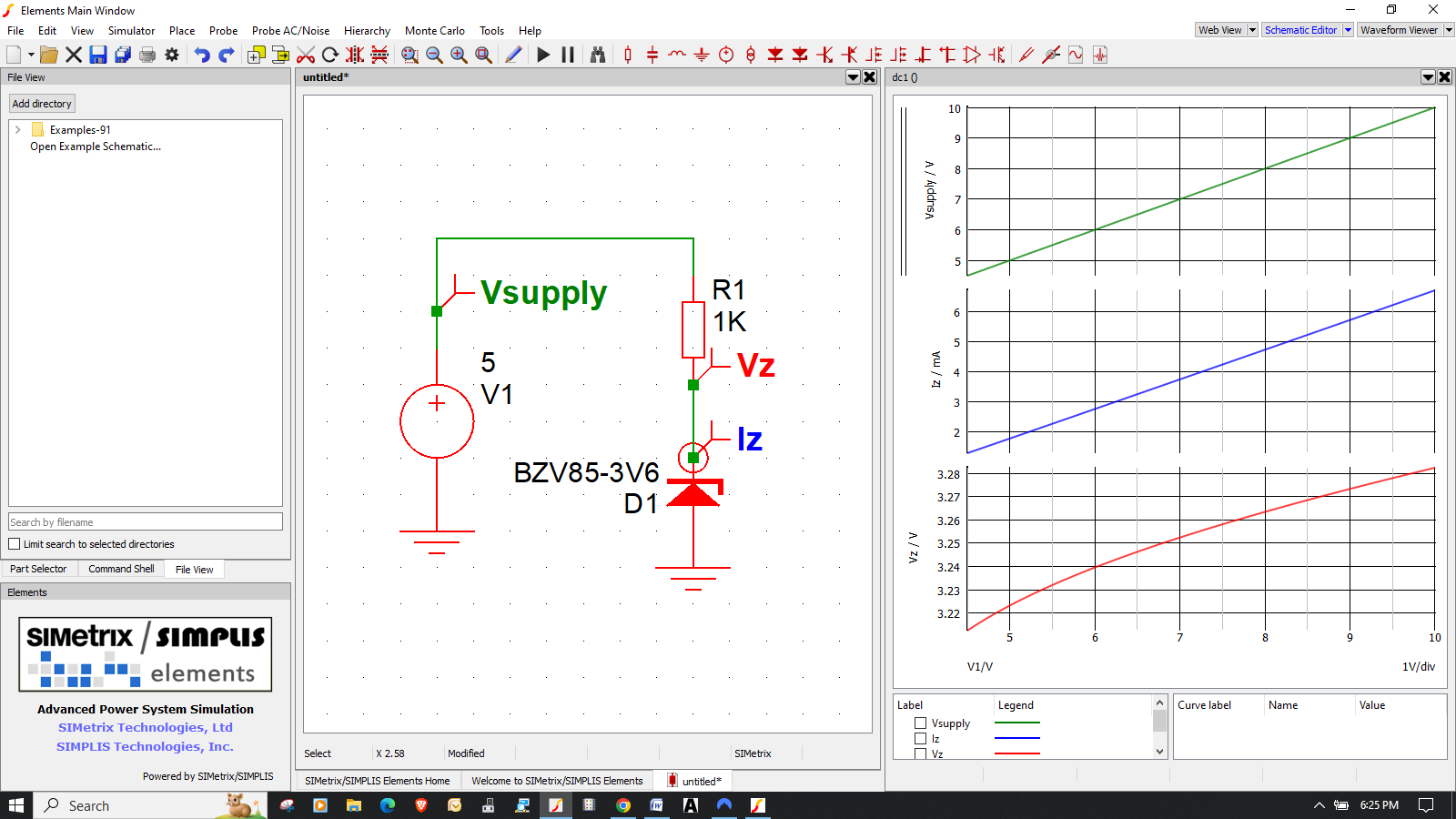This screenshot has height=819, width=1456.
Task: Rotate the component with the circular arrow icon
Action: click(330, 55)
